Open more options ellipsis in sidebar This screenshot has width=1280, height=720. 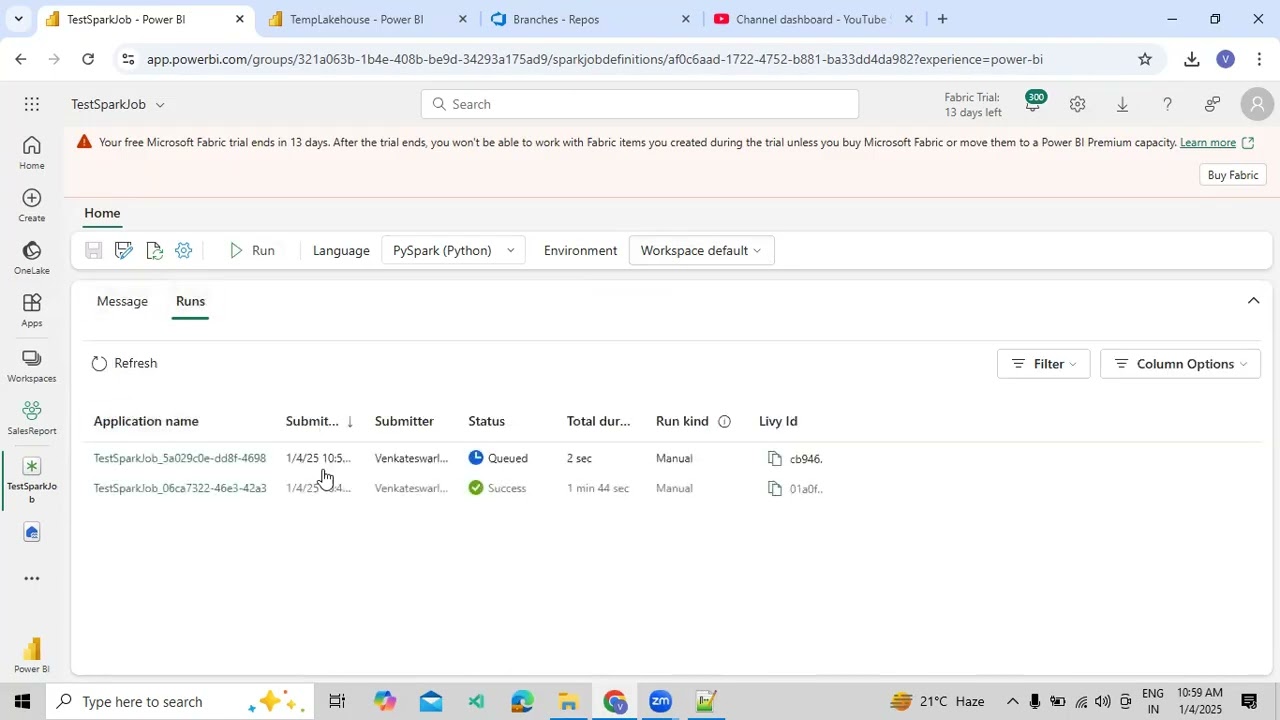tap(32, 578)
